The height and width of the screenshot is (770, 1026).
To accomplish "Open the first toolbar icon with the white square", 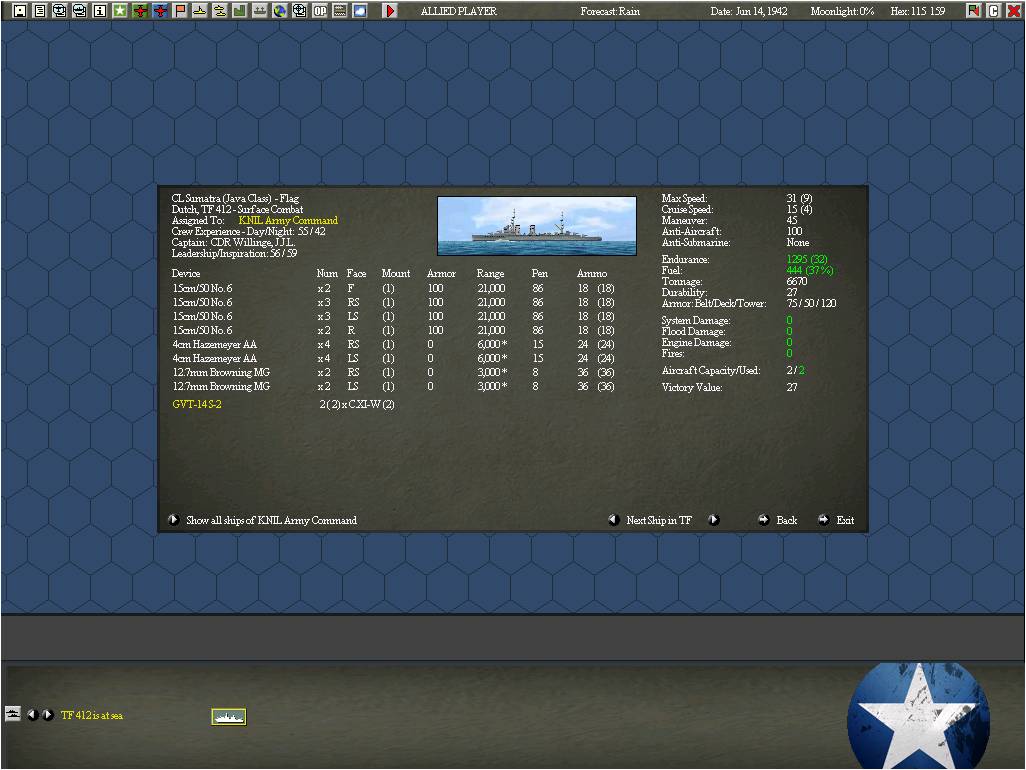I will (x=20, y=10).
